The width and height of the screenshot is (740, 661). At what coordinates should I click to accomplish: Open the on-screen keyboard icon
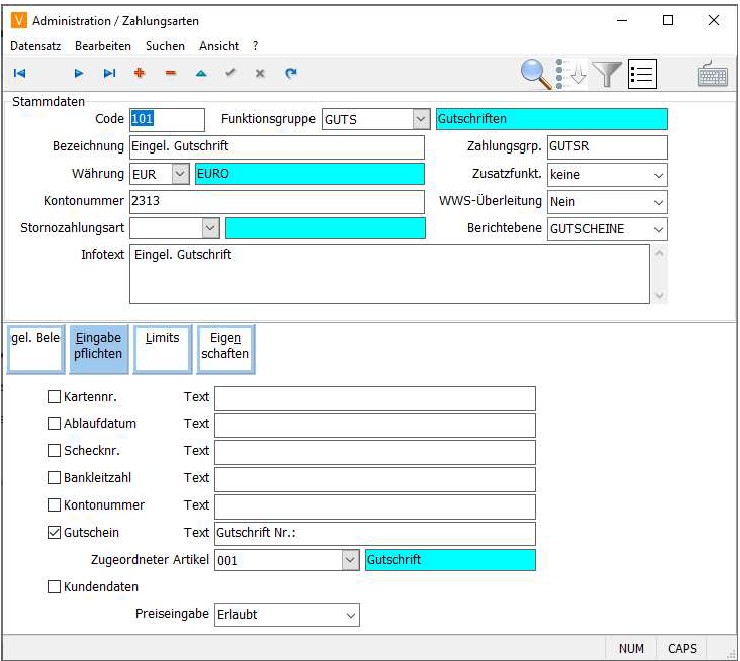pos(713,74)
